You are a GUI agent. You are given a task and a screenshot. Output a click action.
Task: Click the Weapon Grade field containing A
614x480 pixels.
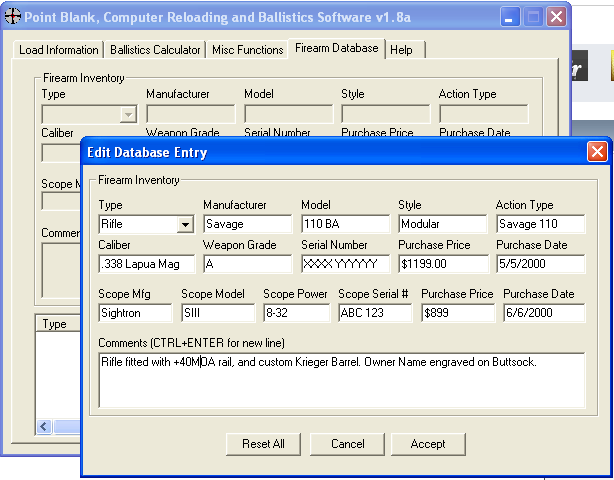247,264
